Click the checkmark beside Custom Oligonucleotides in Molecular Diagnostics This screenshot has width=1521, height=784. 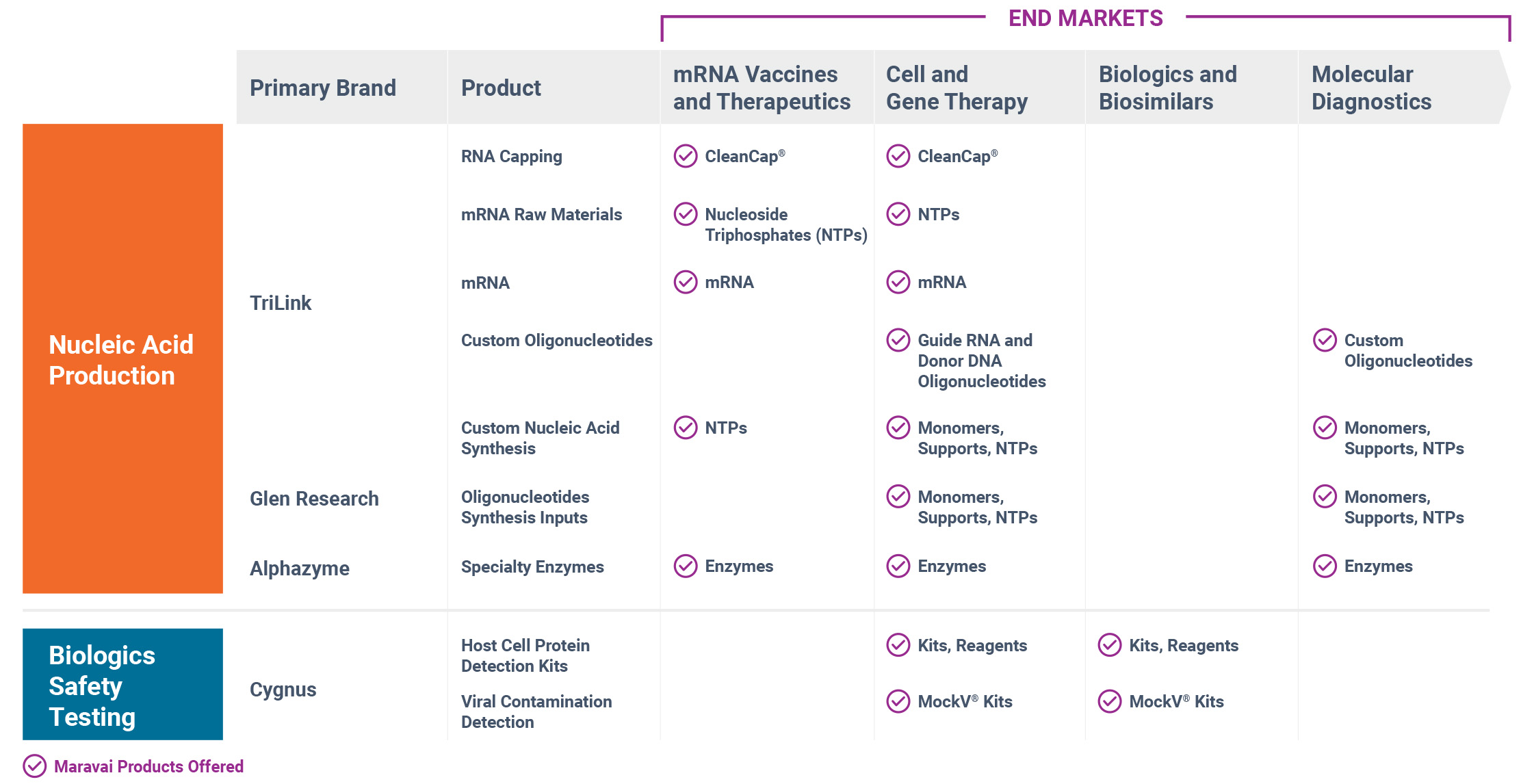click(1325, 340)
